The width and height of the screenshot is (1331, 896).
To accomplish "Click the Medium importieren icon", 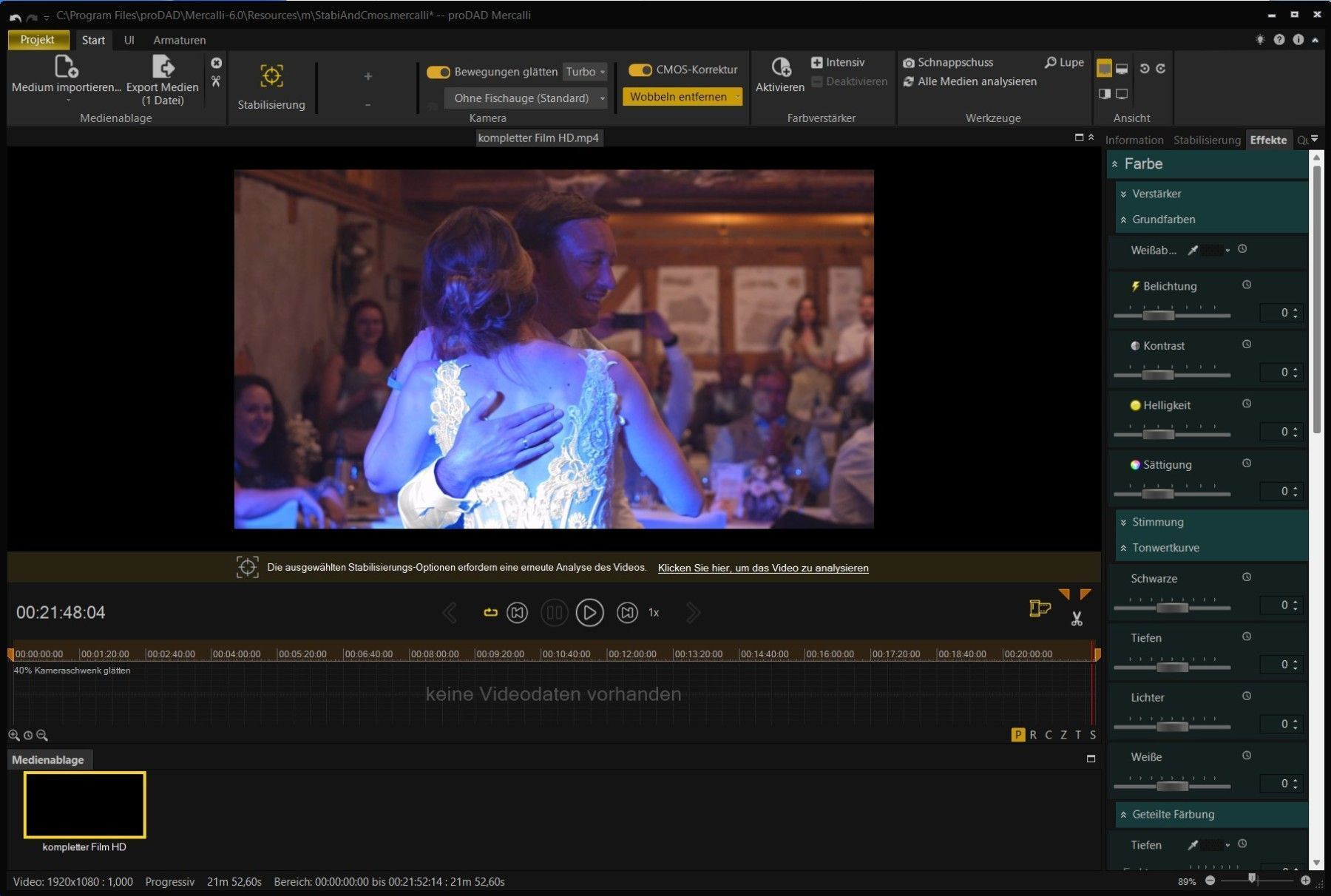I will [x=66, y=67].
